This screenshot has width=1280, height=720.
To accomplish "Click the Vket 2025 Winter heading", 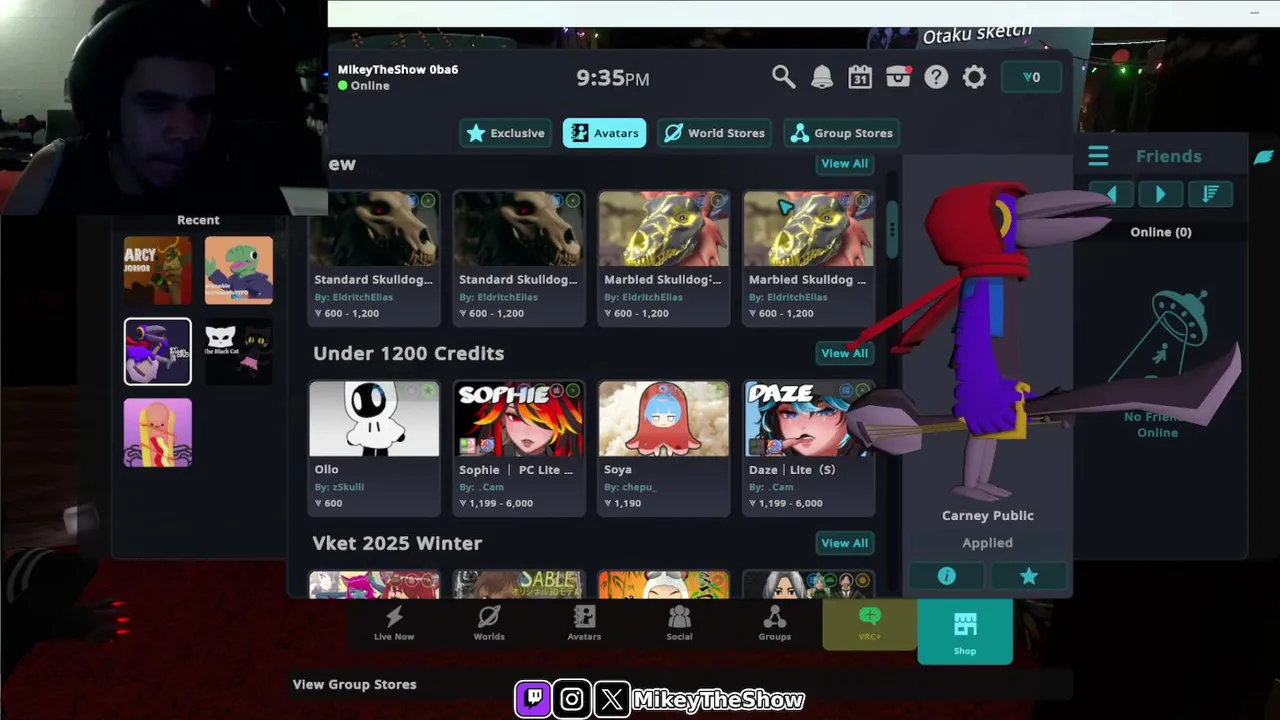I will point(397,543).
